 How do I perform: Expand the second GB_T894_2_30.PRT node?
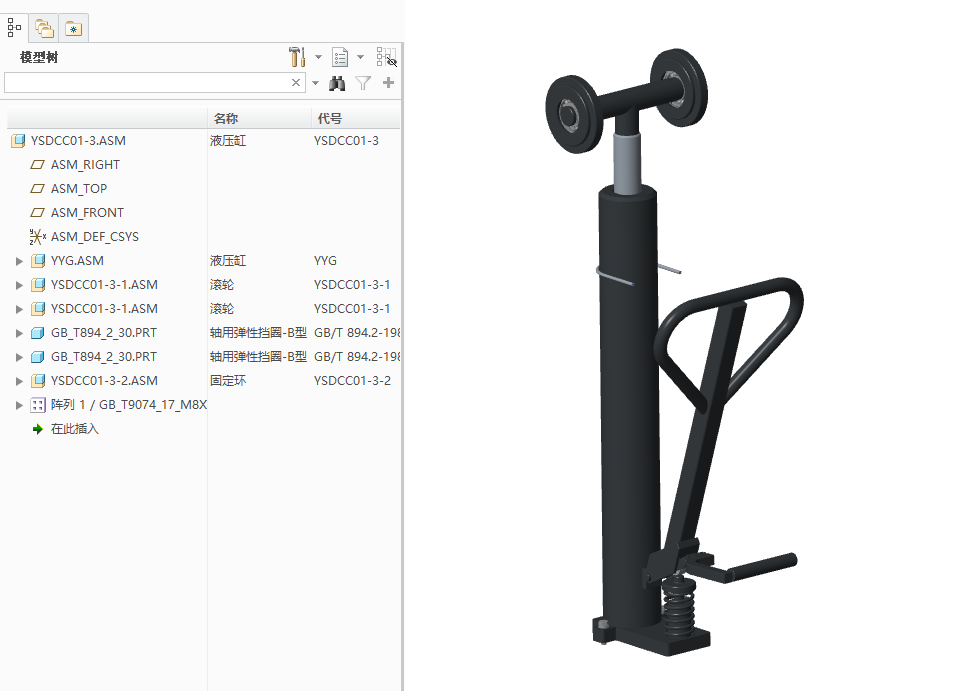click(x=19, y=357)
